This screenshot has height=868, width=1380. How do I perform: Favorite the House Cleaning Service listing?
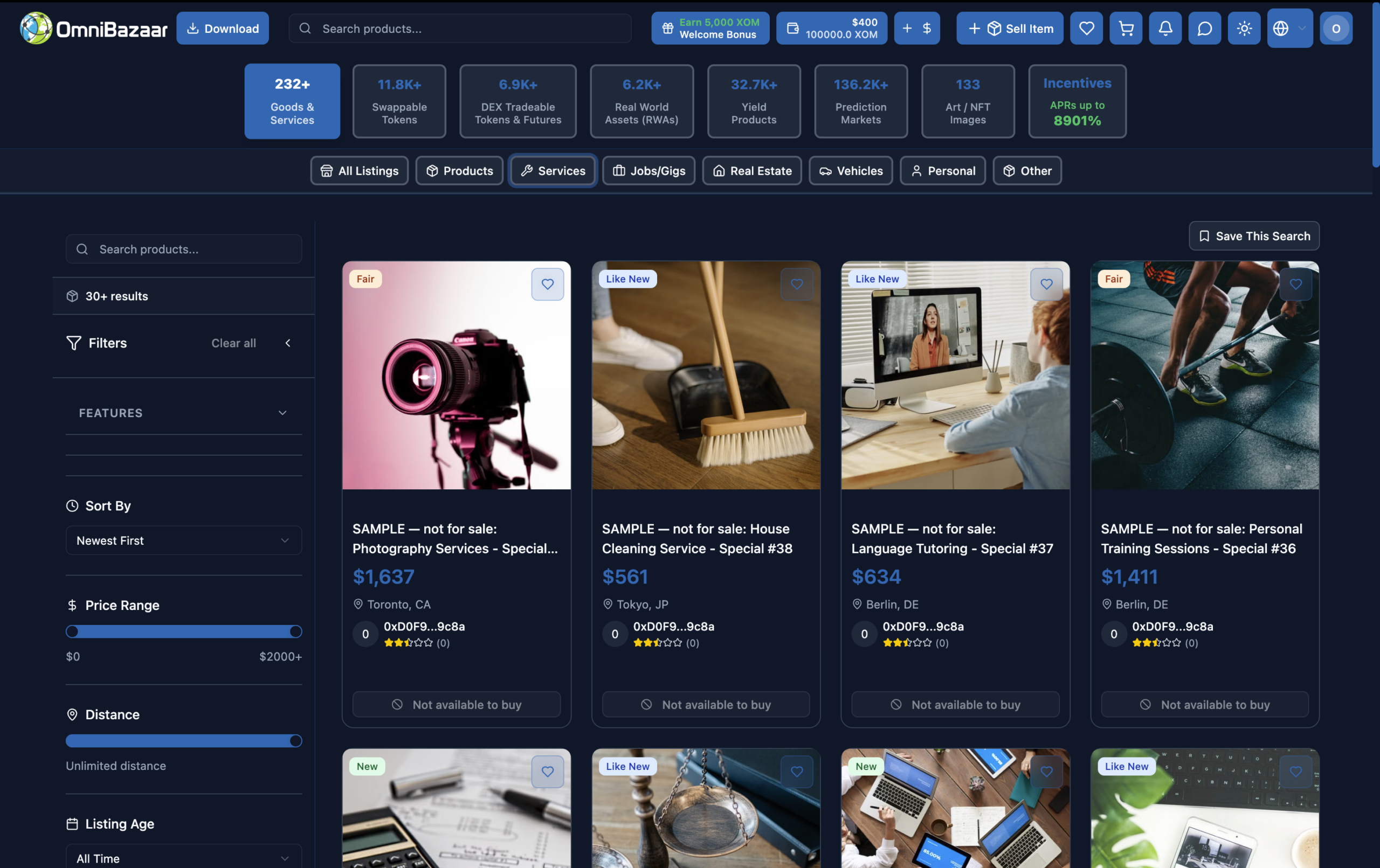point(797,284)
